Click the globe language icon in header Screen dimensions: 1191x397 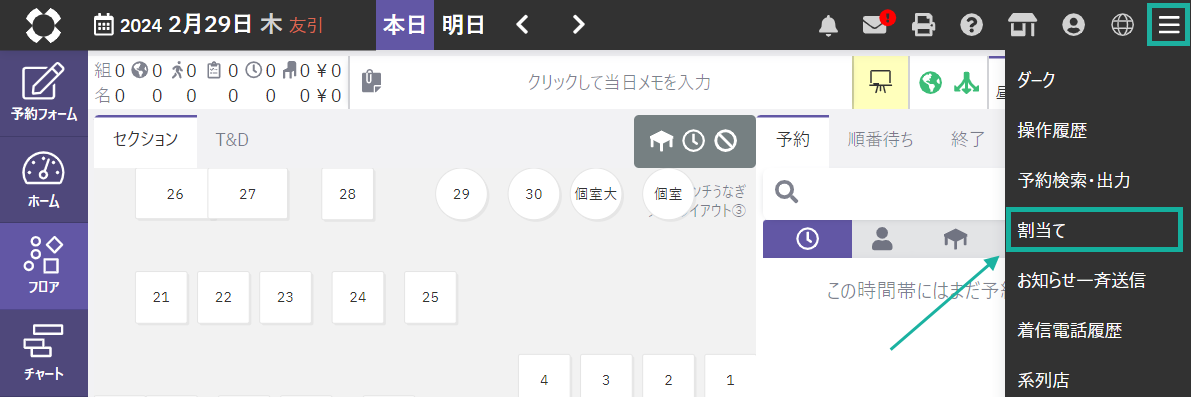(x=1122, y=25)
